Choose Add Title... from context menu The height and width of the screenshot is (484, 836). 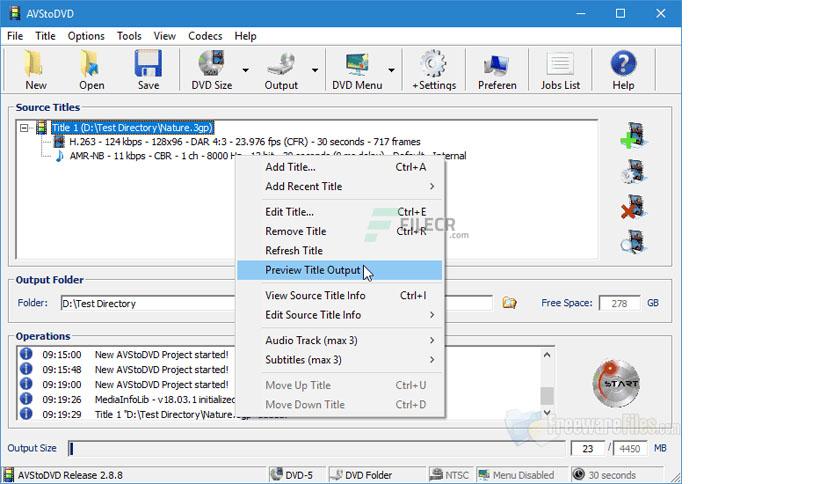coord(340,167)
